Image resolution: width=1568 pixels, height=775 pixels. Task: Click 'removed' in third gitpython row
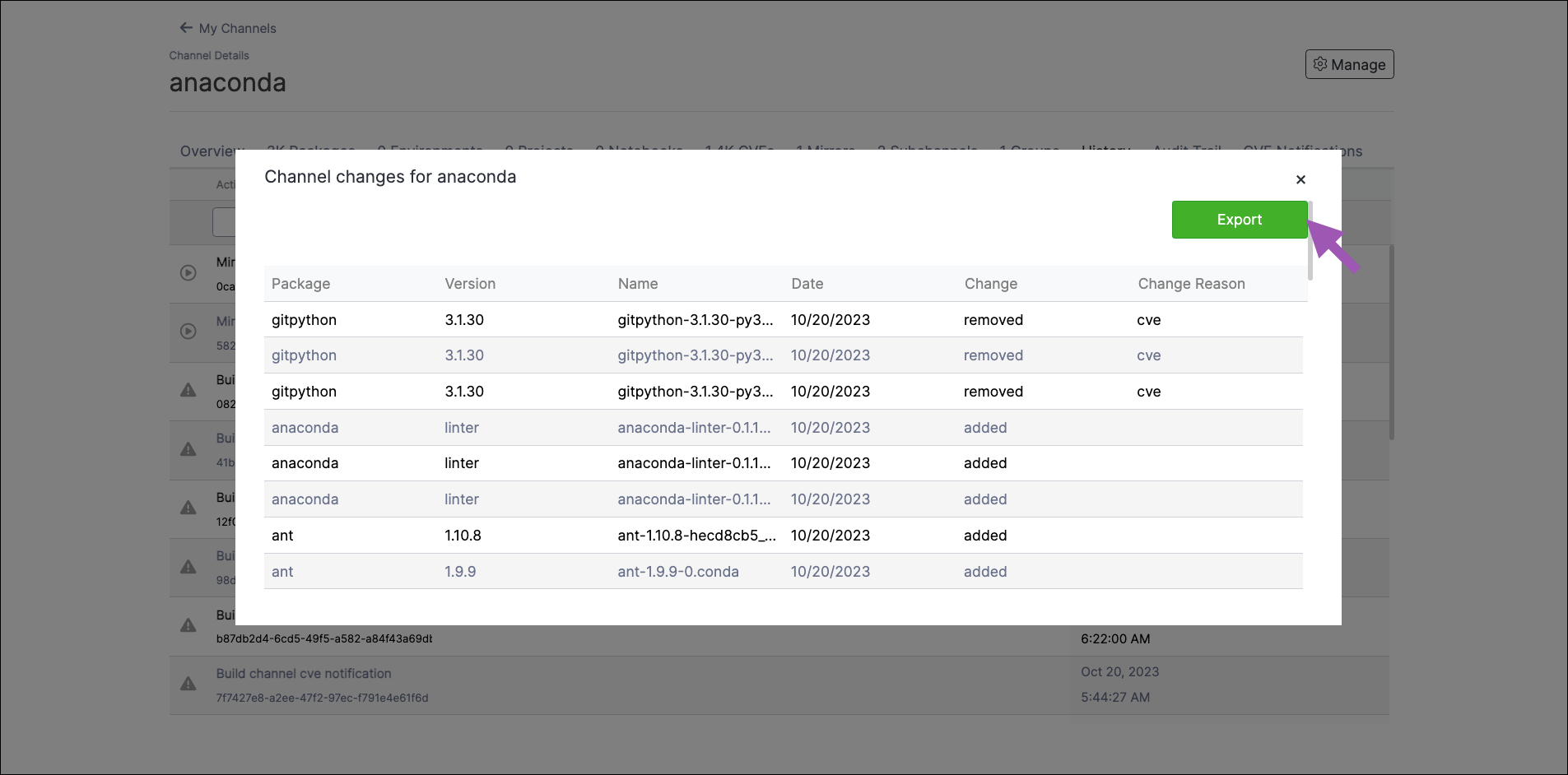[x=993, y=392]
